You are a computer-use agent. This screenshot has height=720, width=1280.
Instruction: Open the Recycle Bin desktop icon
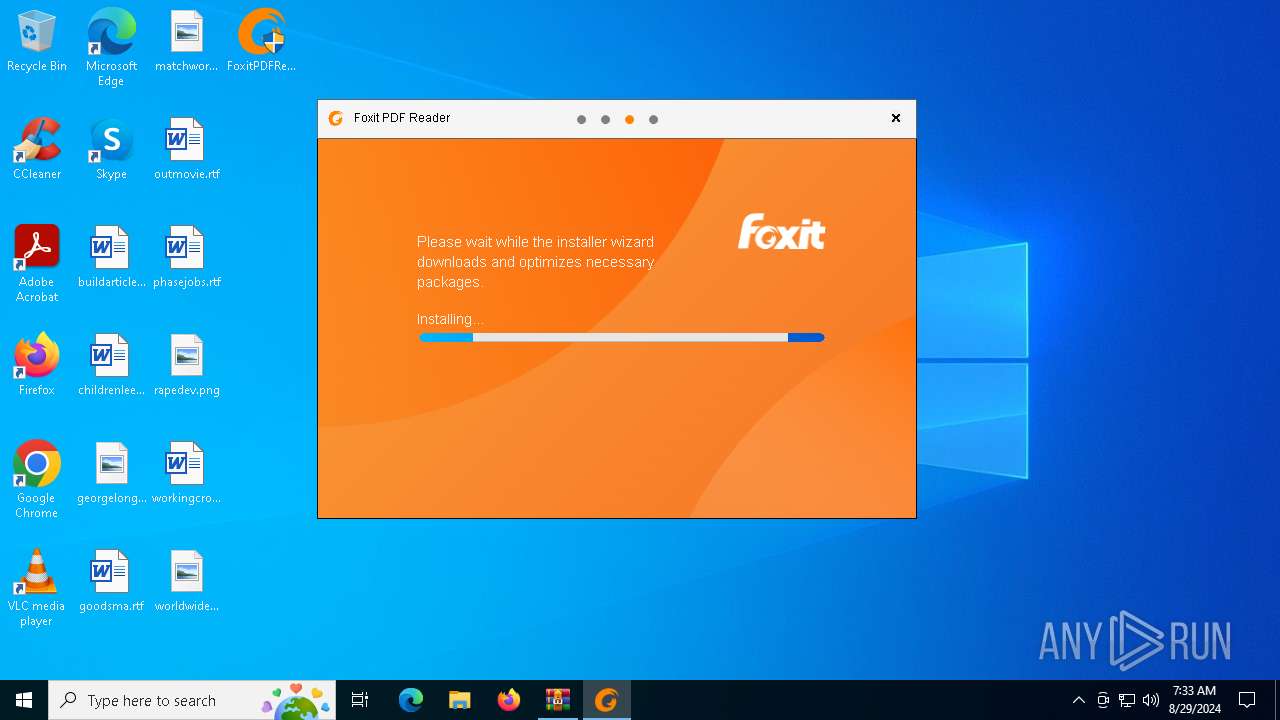[x=37, y=42]
